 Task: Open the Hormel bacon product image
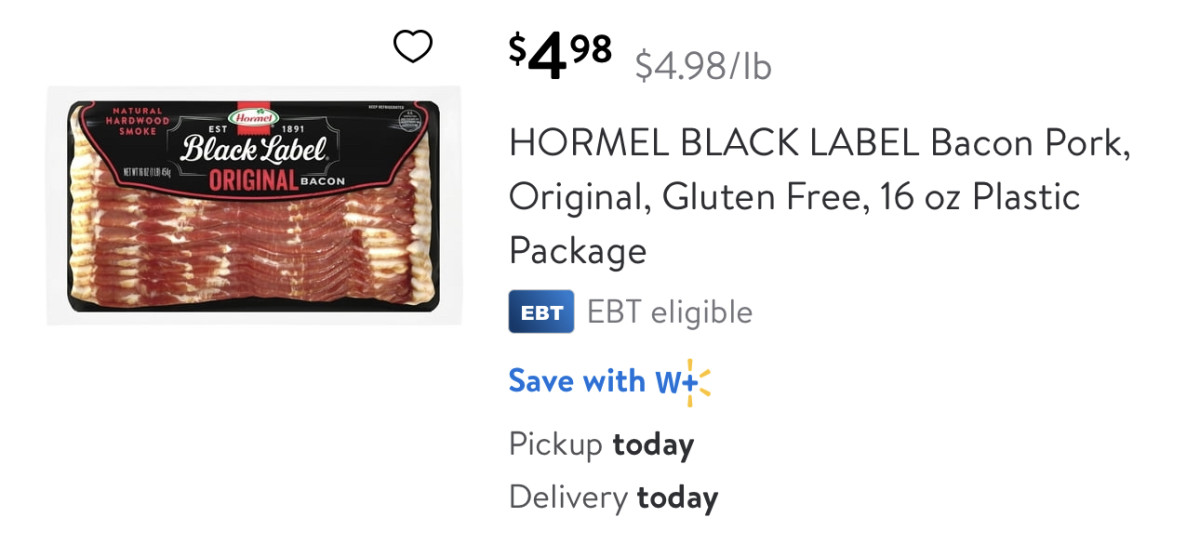[254, 206]
